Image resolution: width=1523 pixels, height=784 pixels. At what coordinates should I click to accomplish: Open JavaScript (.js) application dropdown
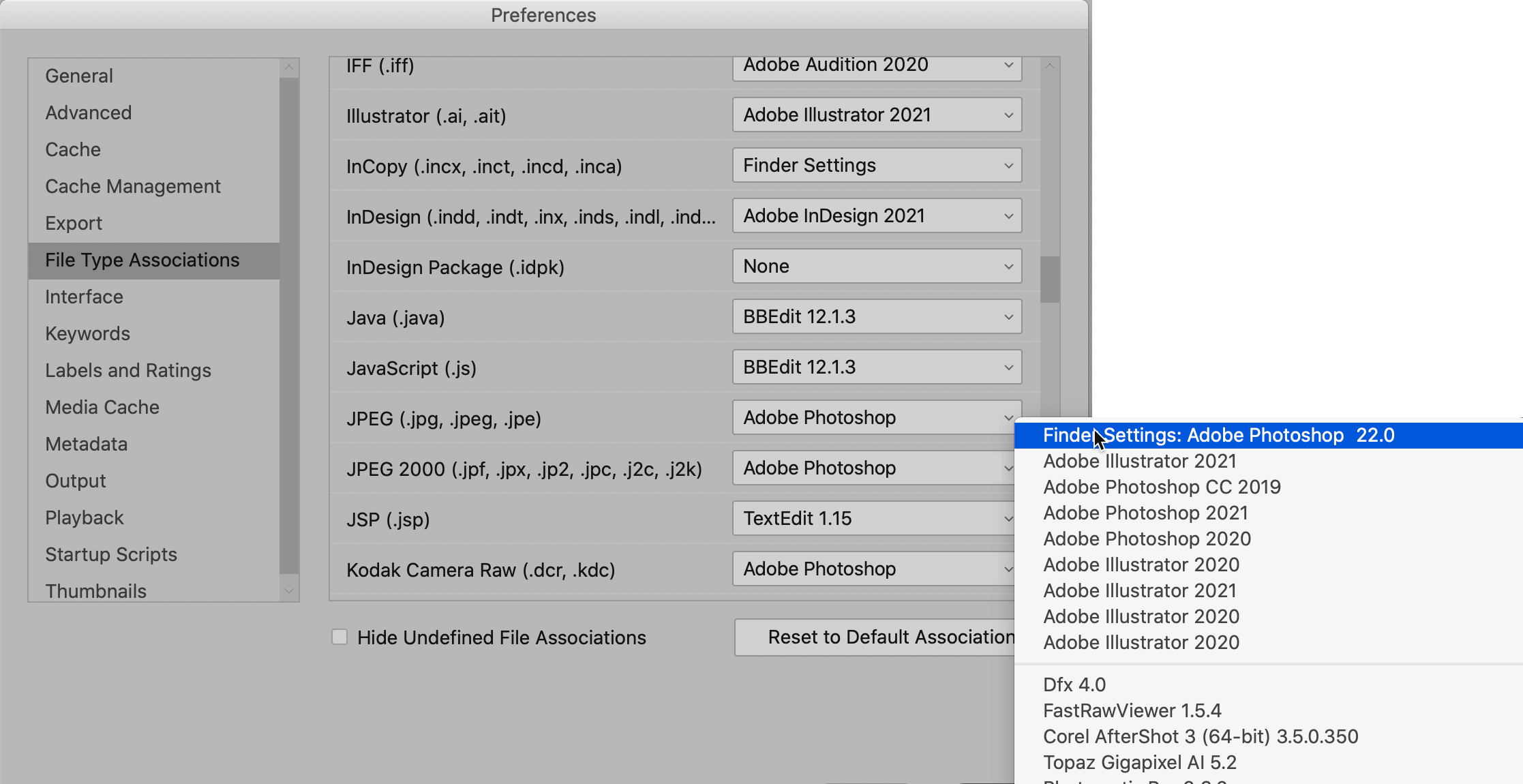coord(876,367)
